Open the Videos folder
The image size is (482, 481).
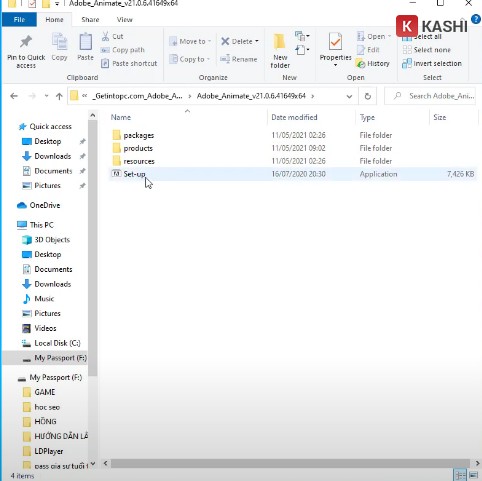pyautogui.click(x=45, y=328)
